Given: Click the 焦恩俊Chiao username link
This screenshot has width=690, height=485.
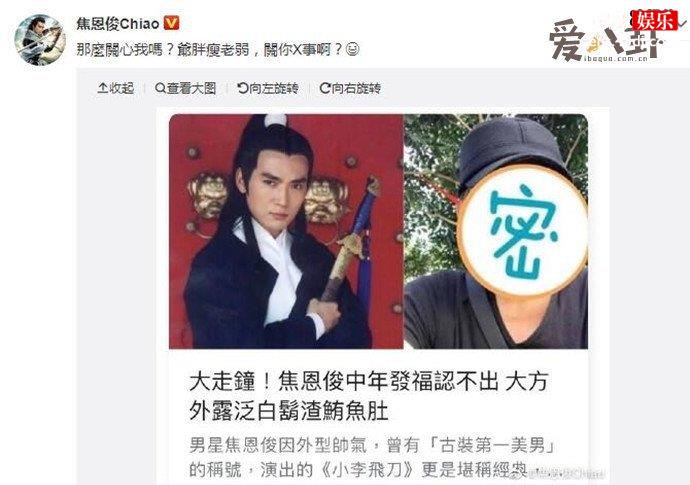Looking at the screenshot, I should click(117, 23).
